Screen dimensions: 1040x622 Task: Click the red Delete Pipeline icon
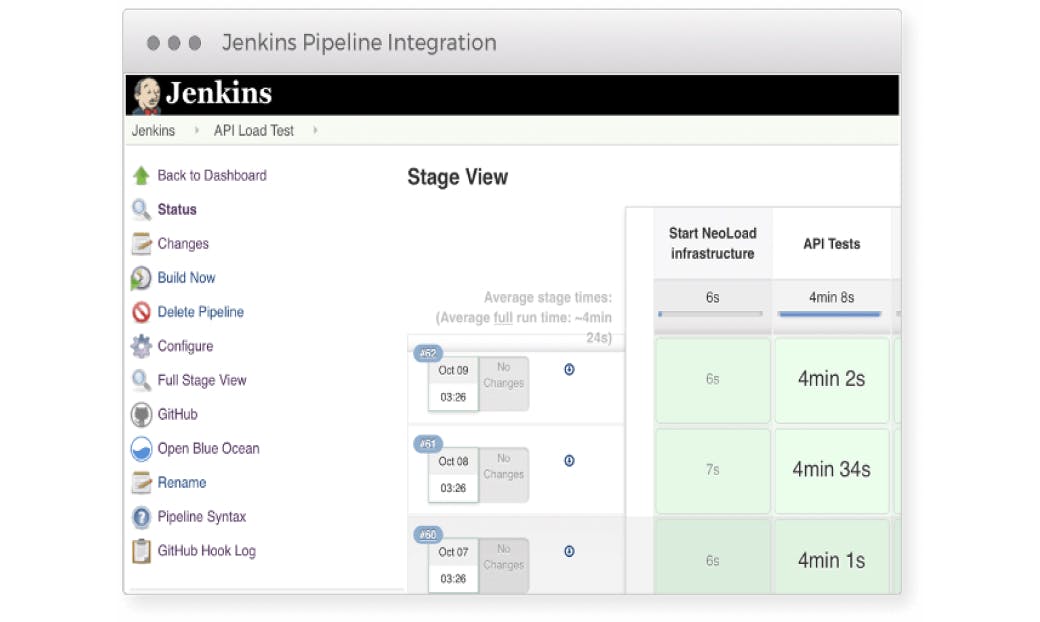[141, 312]
